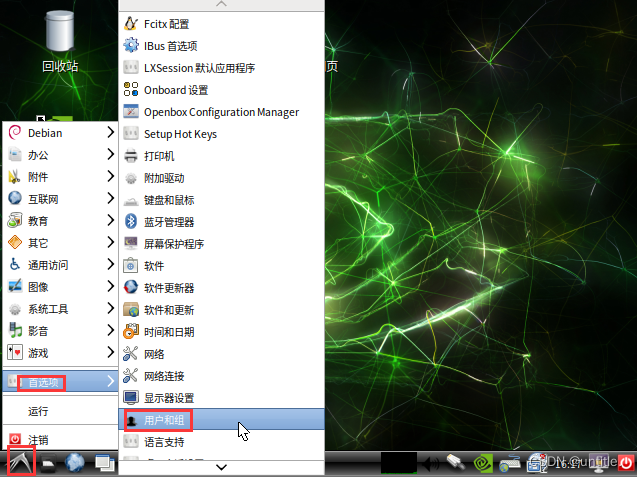Click 网络 tools icon
The image size is (637, 477).
coord(131,353)
